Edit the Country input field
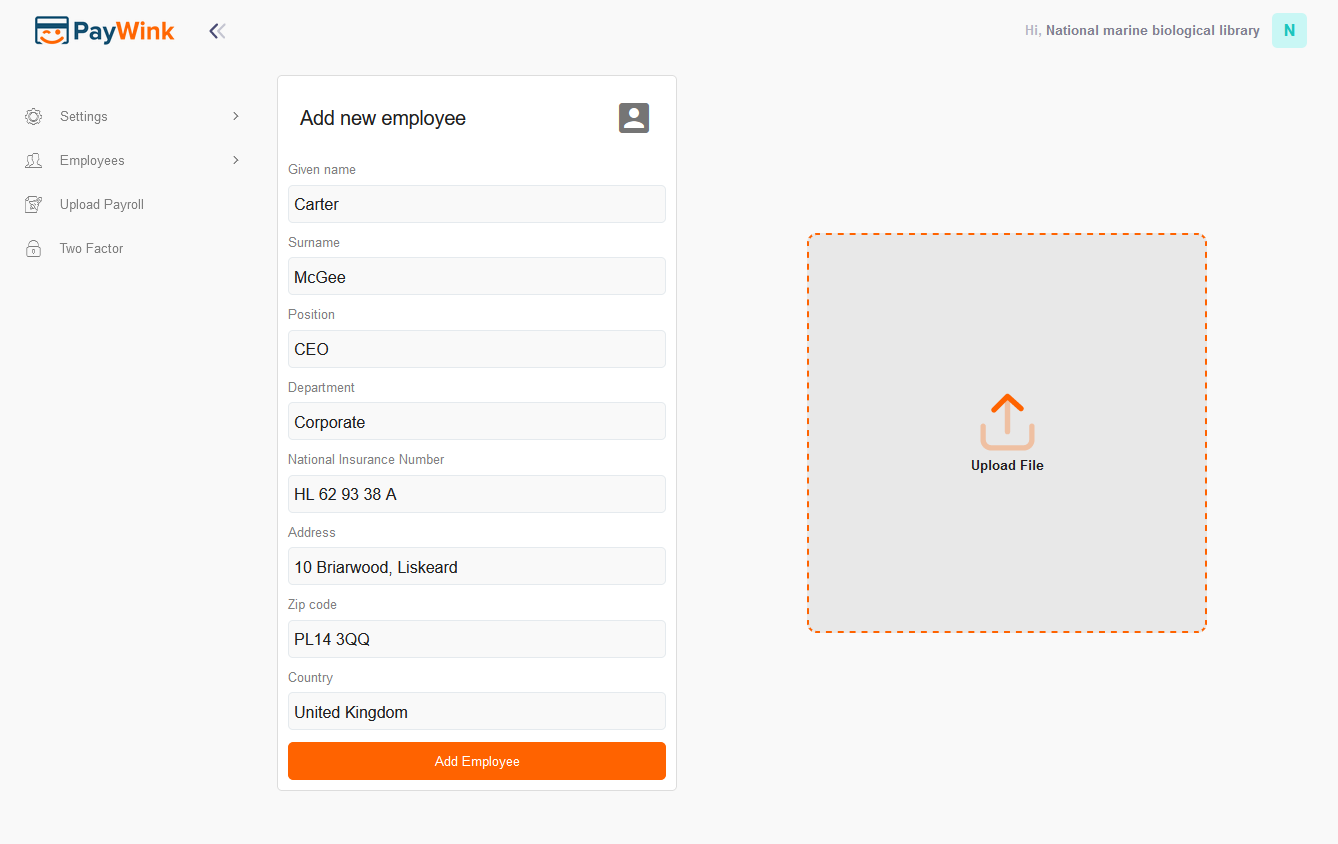 click(476, 712)
